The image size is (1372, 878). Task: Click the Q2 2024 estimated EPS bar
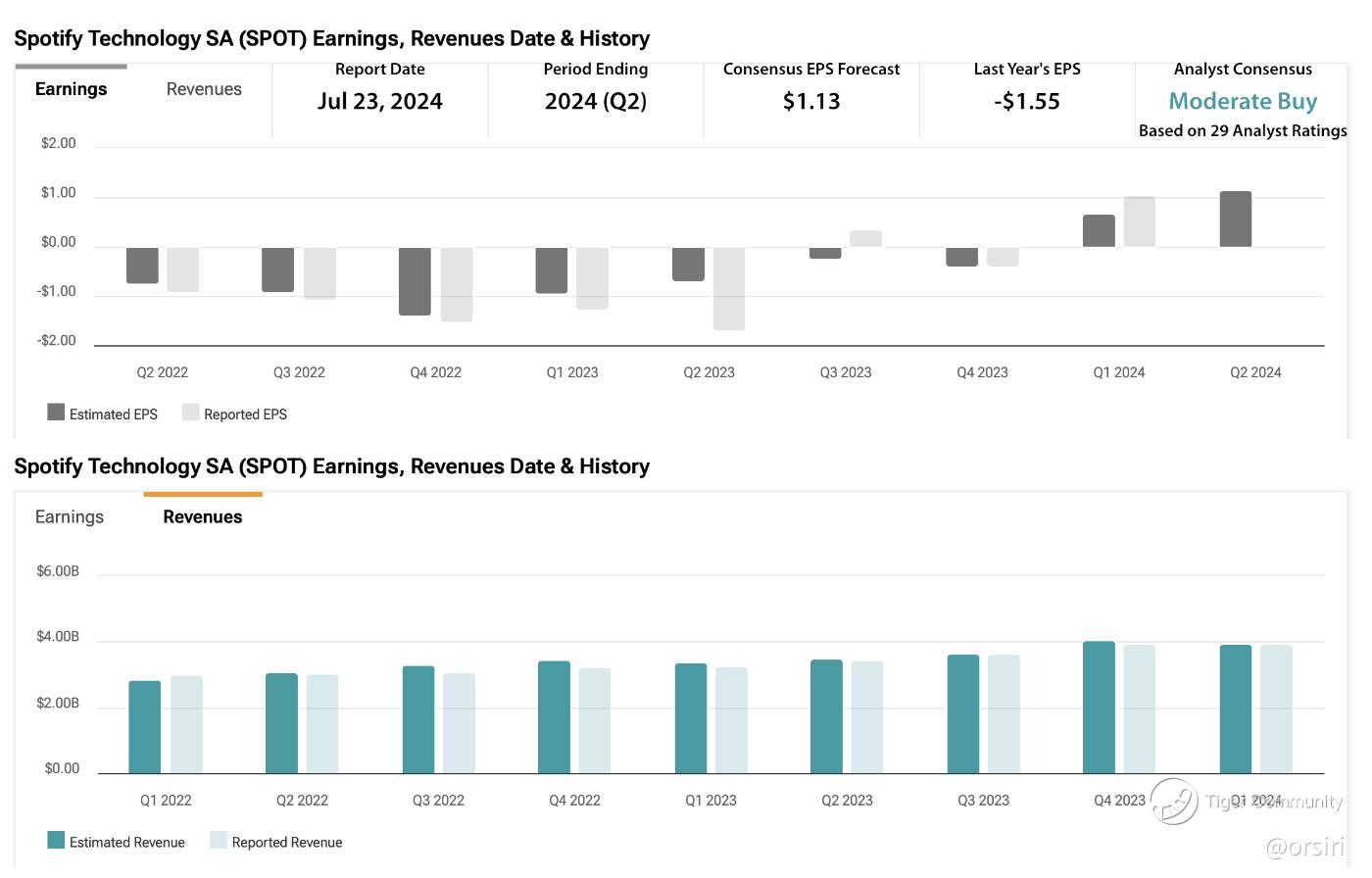click(x=1236, y=219)
